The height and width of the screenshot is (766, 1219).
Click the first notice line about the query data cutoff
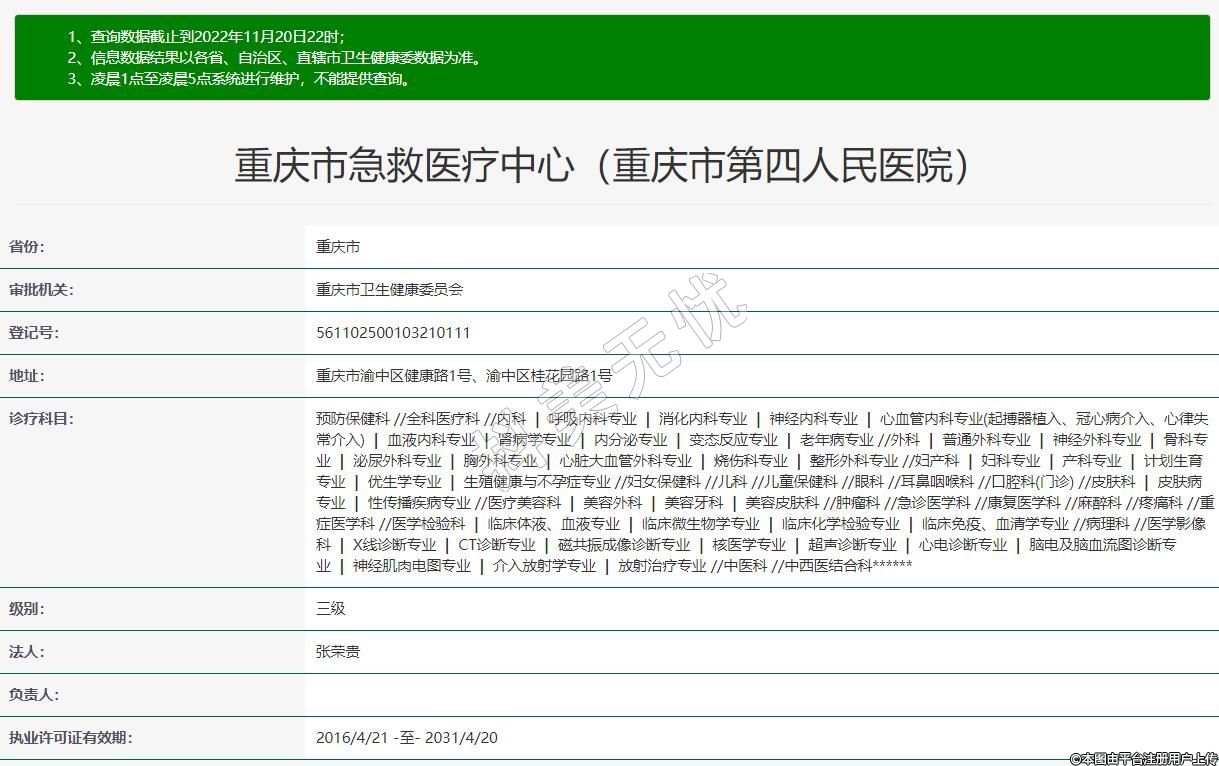tap(206, 37)
